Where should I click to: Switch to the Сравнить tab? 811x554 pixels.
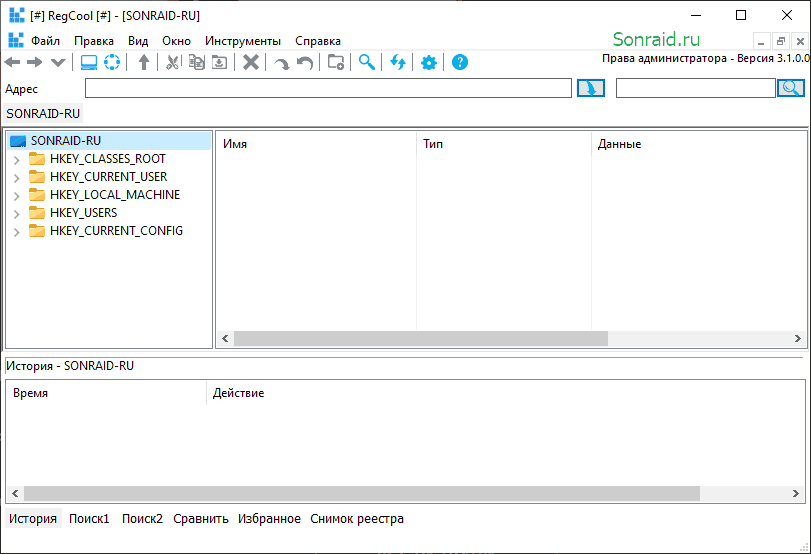pos(201,518)
